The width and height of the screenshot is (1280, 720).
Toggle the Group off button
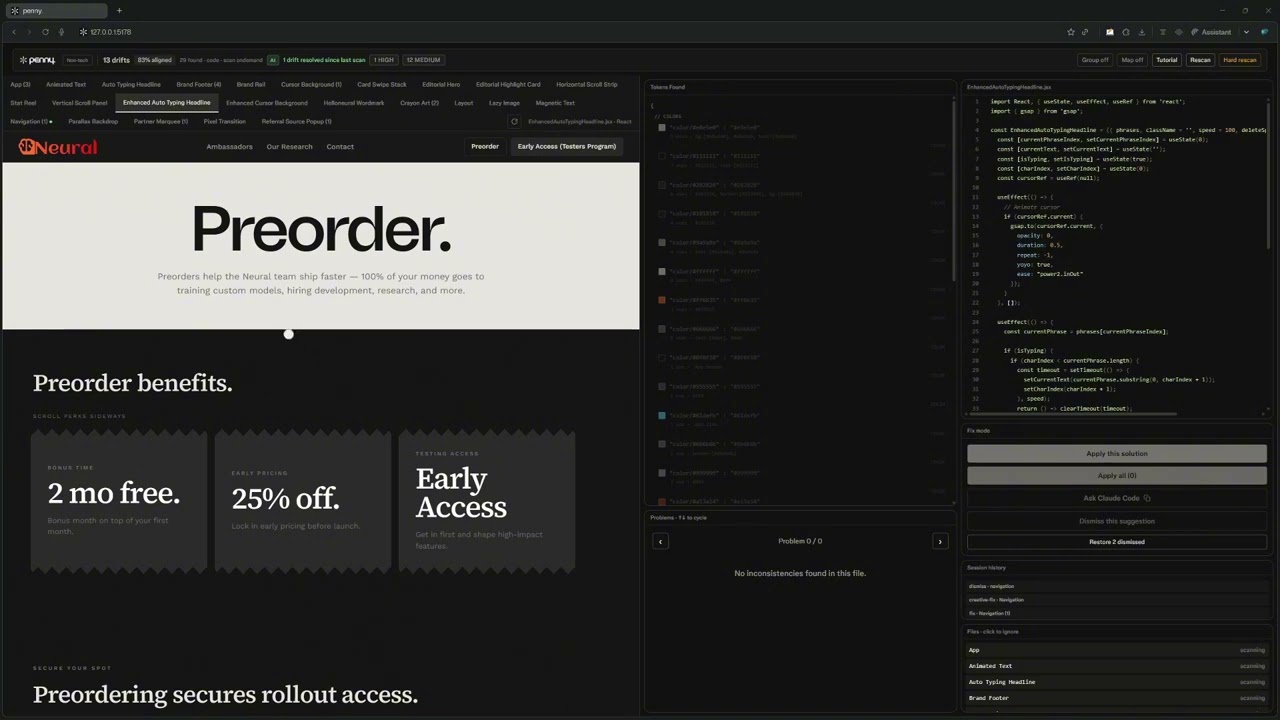click(x=1095, y=60)
